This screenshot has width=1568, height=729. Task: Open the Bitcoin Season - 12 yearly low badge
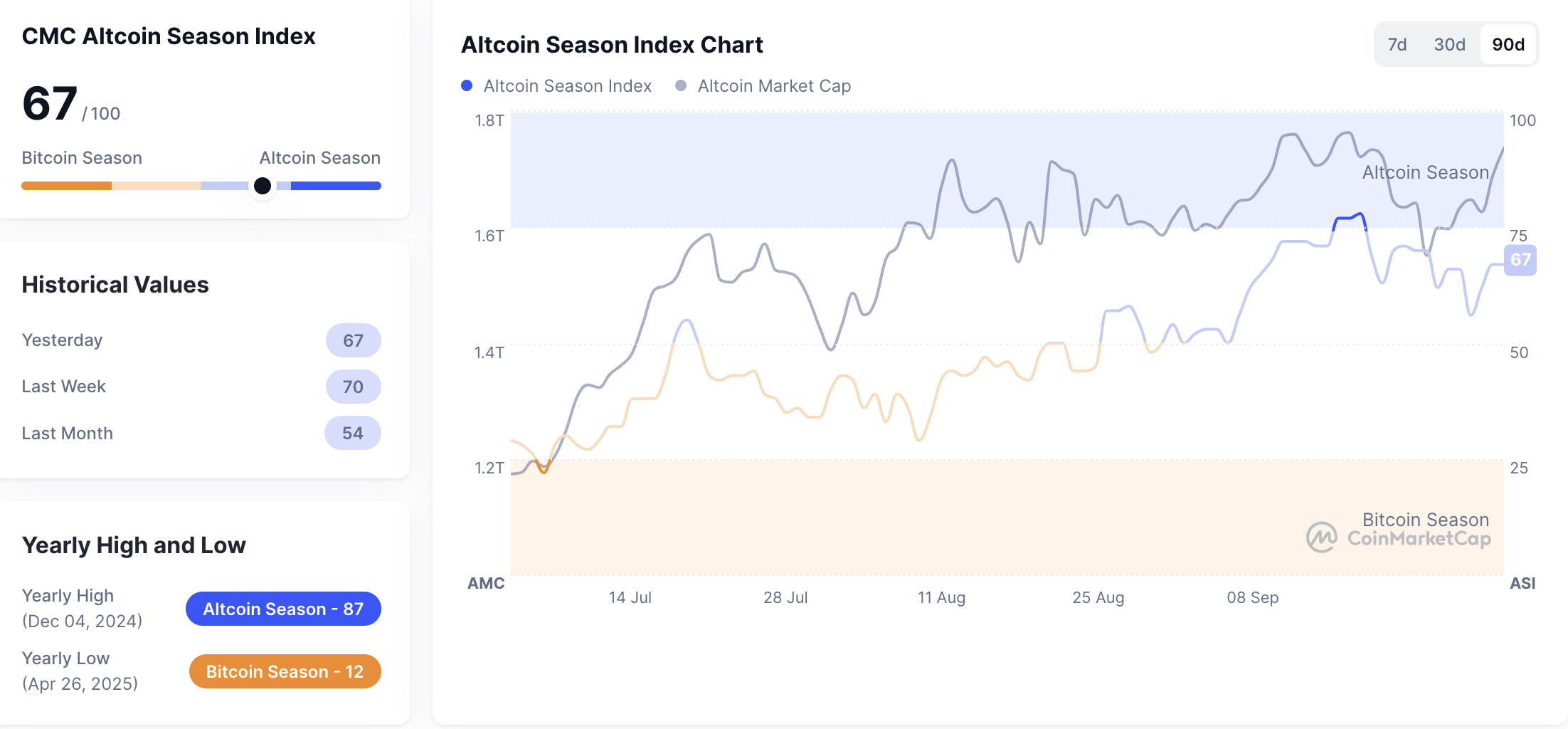284,671
